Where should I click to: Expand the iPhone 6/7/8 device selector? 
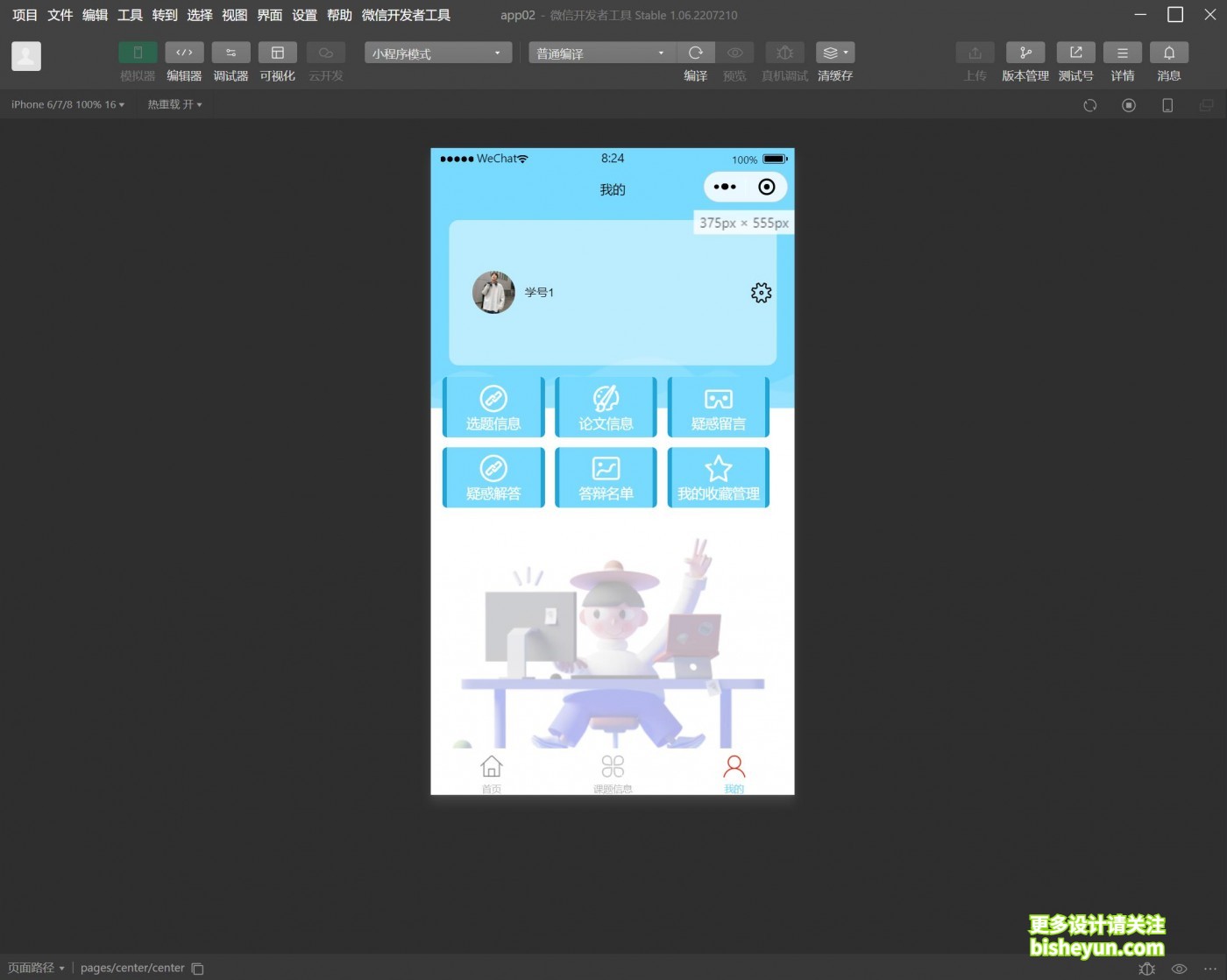(67, 104)
